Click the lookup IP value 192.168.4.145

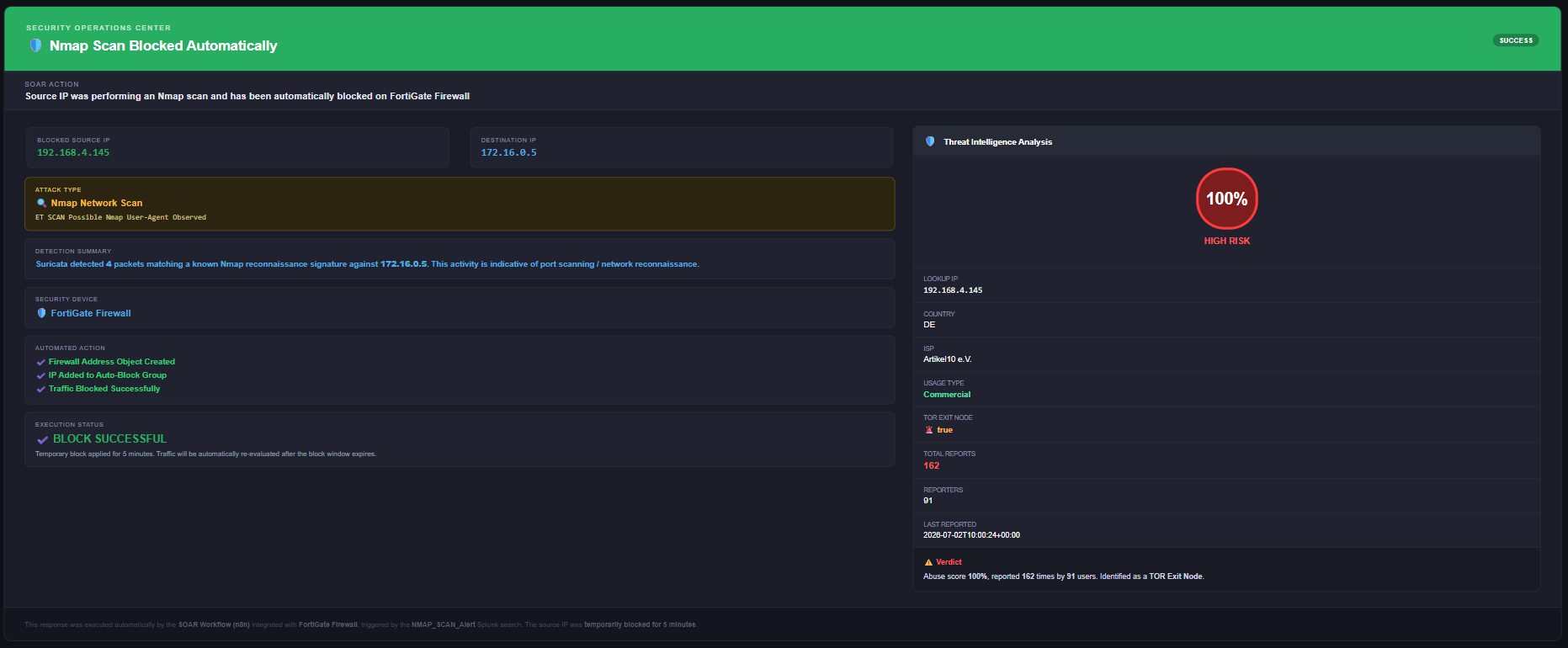953,290
